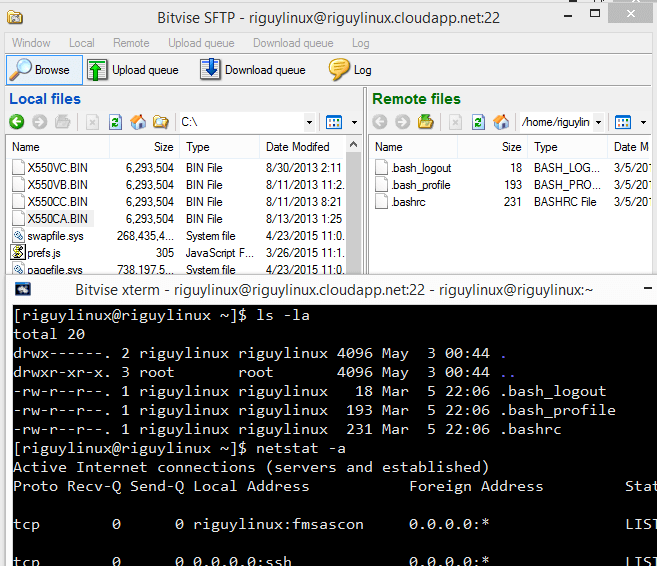Go to local home folder
The width and height of the screenshot is (657, 566).
(138, 122)
